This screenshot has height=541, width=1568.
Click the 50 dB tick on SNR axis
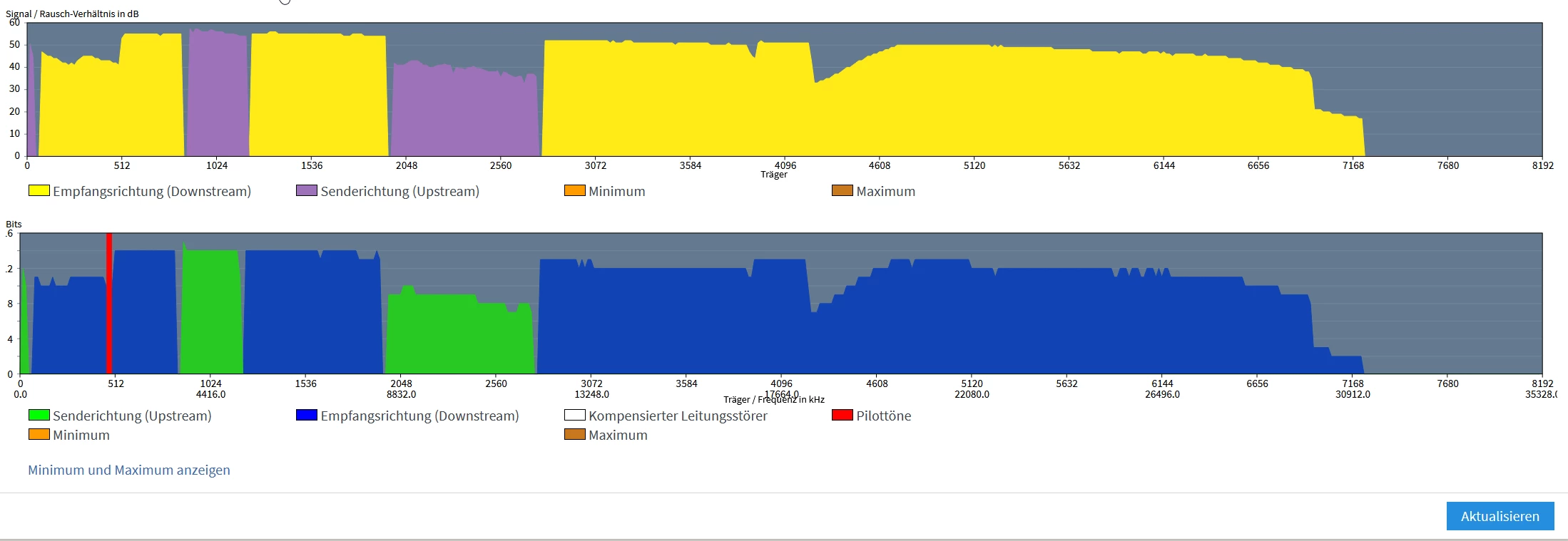[14, 44]
